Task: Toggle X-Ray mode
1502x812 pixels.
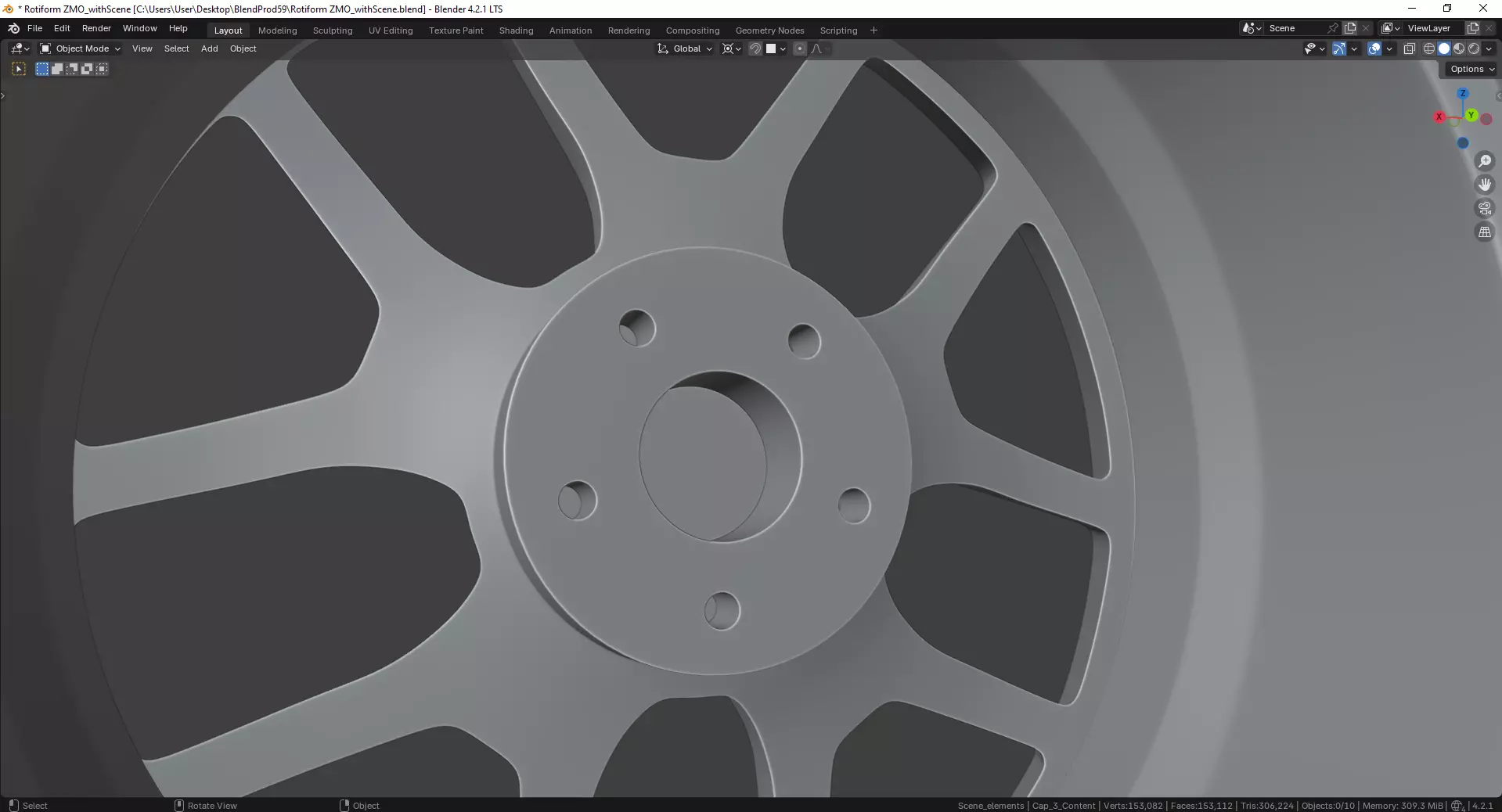Action: point(1409,49)
